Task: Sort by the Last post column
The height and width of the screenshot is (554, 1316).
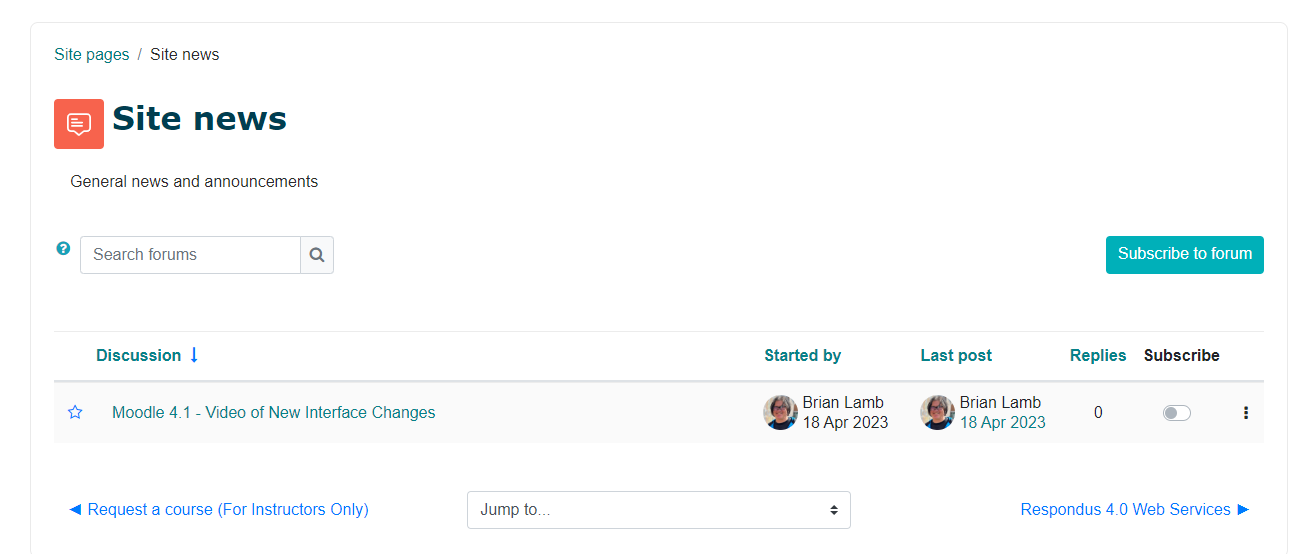Action: pos(956,355)
